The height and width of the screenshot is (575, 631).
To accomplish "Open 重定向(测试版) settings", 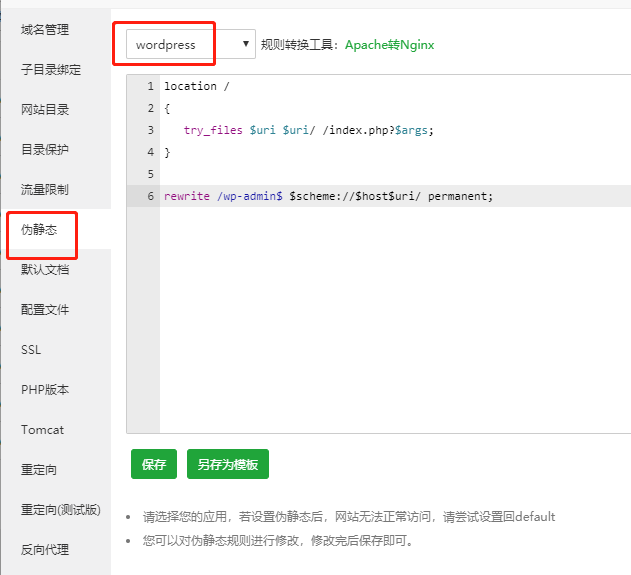I will [61, 509].
